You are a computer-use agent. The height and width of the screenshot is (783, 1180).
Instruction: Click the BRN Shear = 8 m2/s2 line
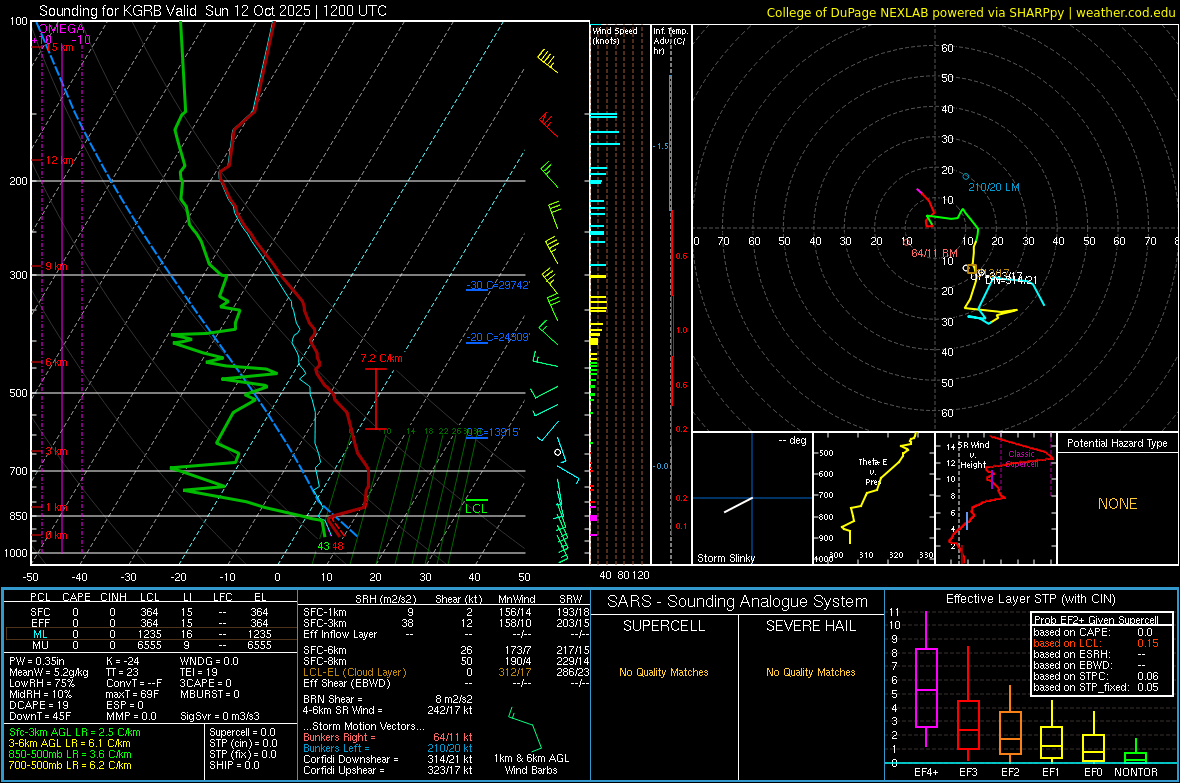[x=388, y=699]
